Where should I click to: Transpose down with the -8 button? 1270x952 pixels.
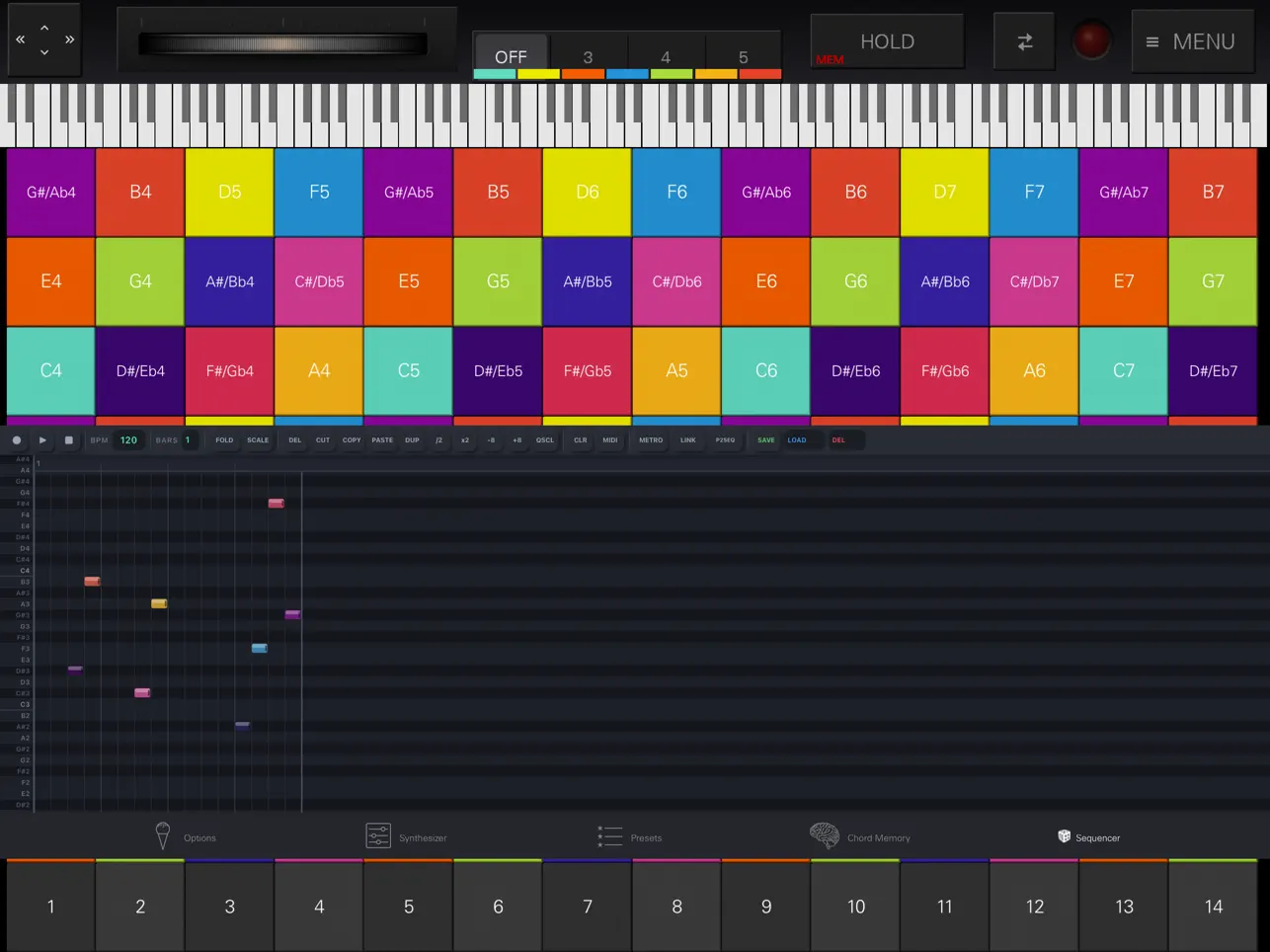pyautogui.click(x=491, y=440)
